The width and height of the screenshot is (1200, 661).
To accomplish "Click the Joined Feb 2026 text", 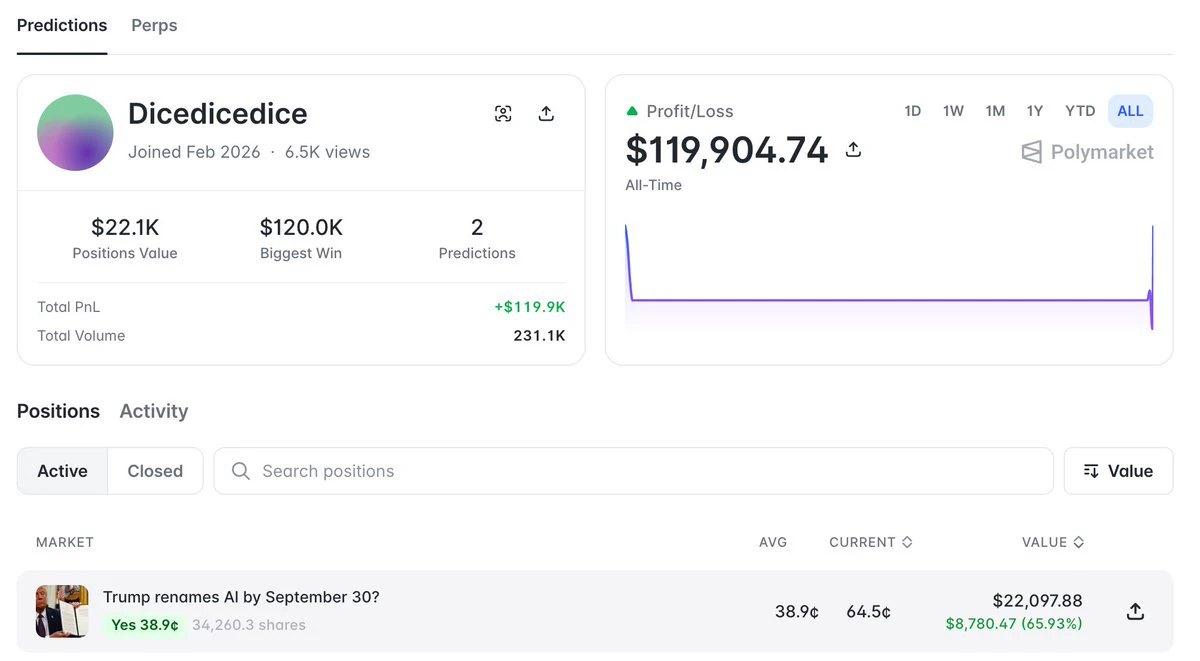I will pos(194,152).
